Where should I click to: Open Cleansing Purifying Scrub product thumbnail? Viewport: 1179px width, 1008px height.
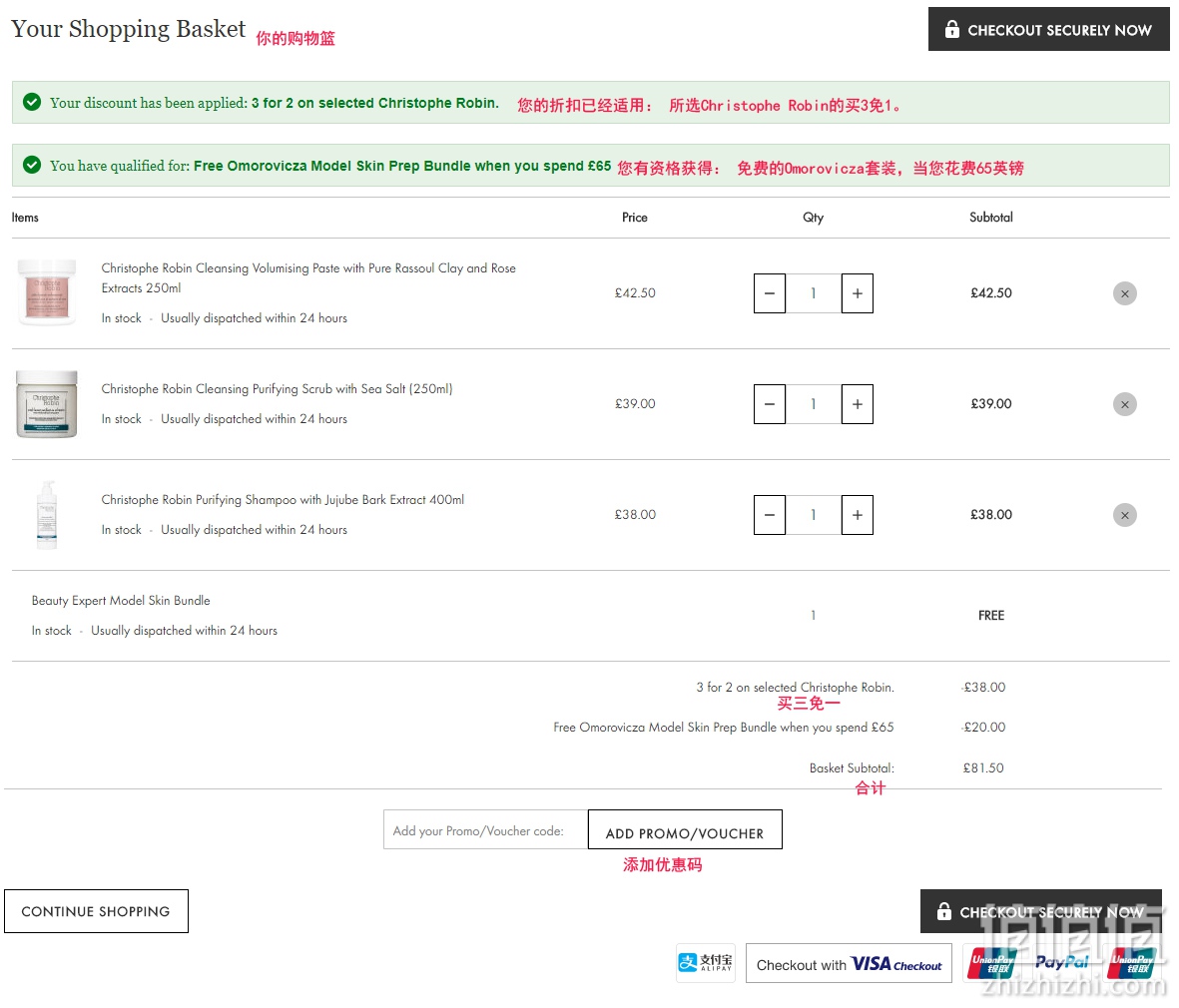(x=47, y=403)
